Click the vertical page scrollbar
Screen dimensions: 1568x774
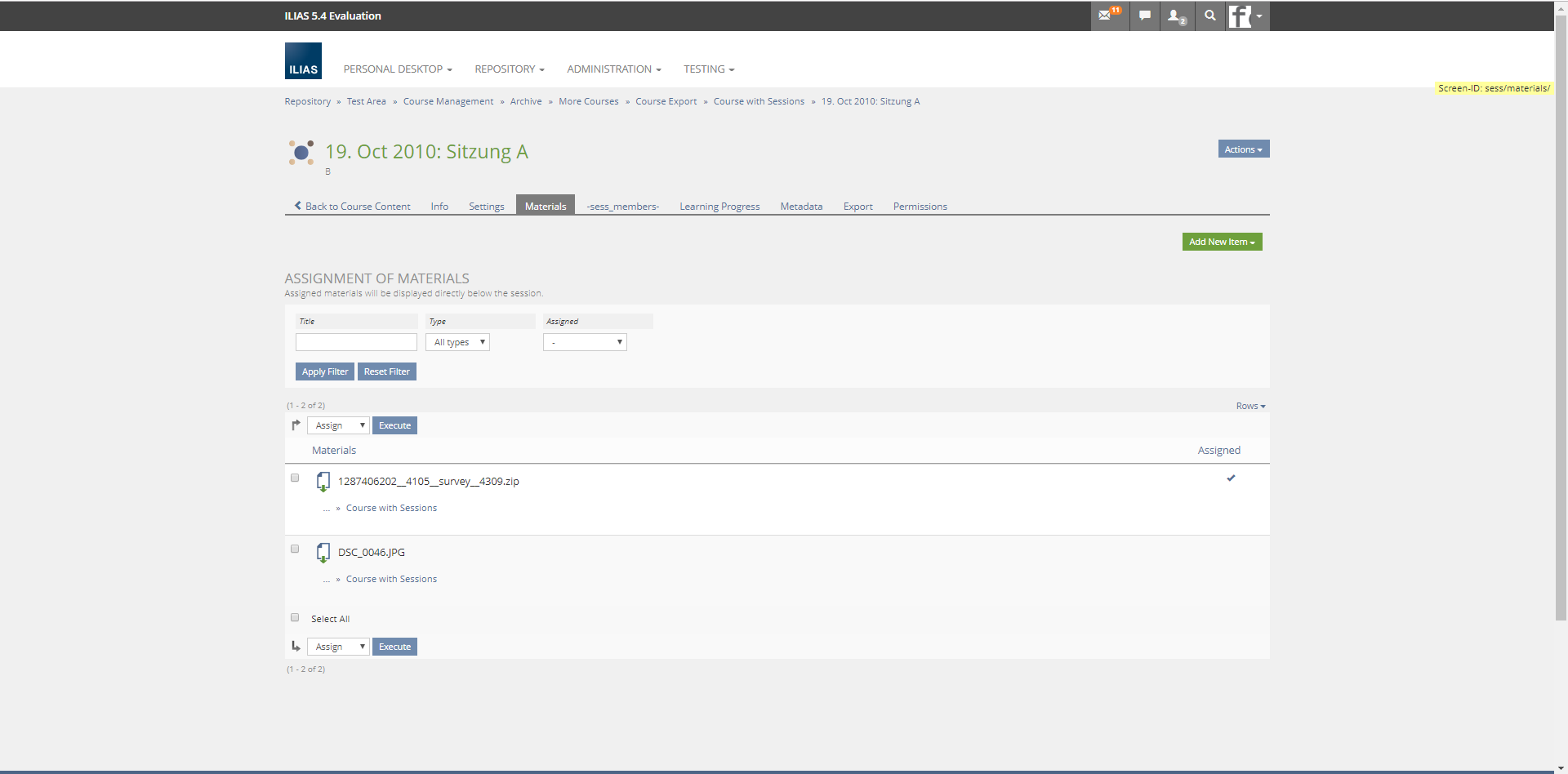[1561, 327]
